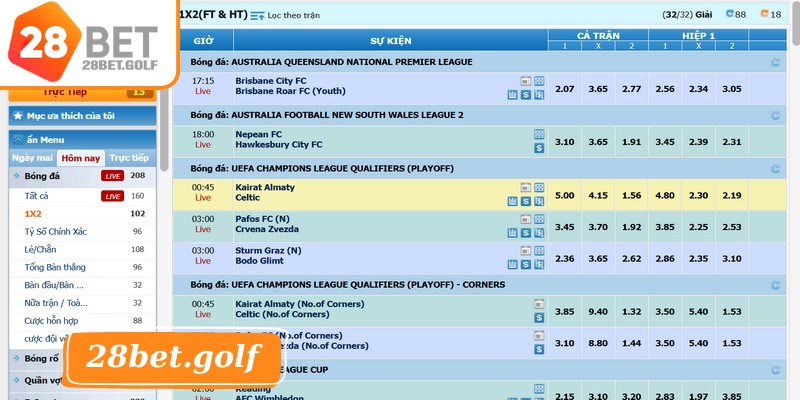Viewport: 800px width, 400px height.
Task: Open statistics grid icon for Brisbane City FC match
Action: tap(539, 81)
